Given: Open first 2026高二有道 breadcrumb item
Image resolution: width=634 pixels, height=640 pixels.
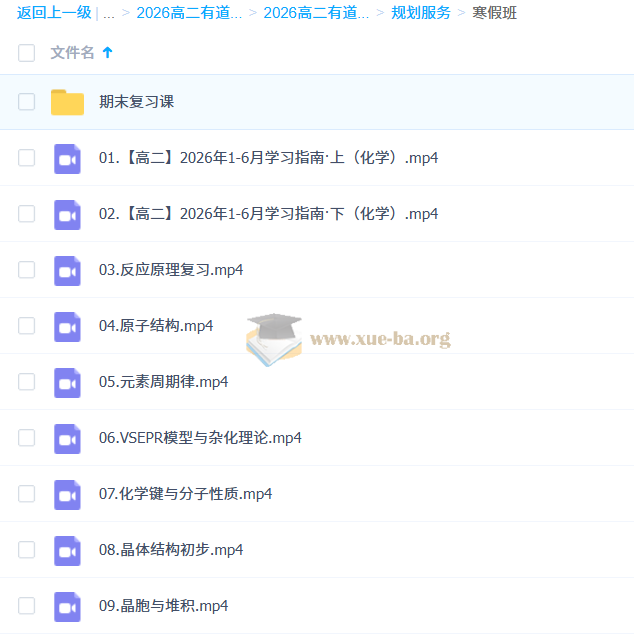Looking at the screenshot, I should [189, 13].
